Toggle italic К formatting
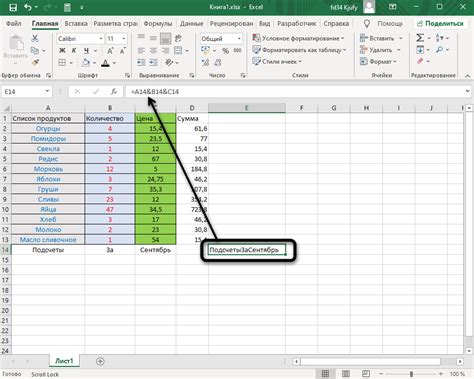 [x=74, y=51]
